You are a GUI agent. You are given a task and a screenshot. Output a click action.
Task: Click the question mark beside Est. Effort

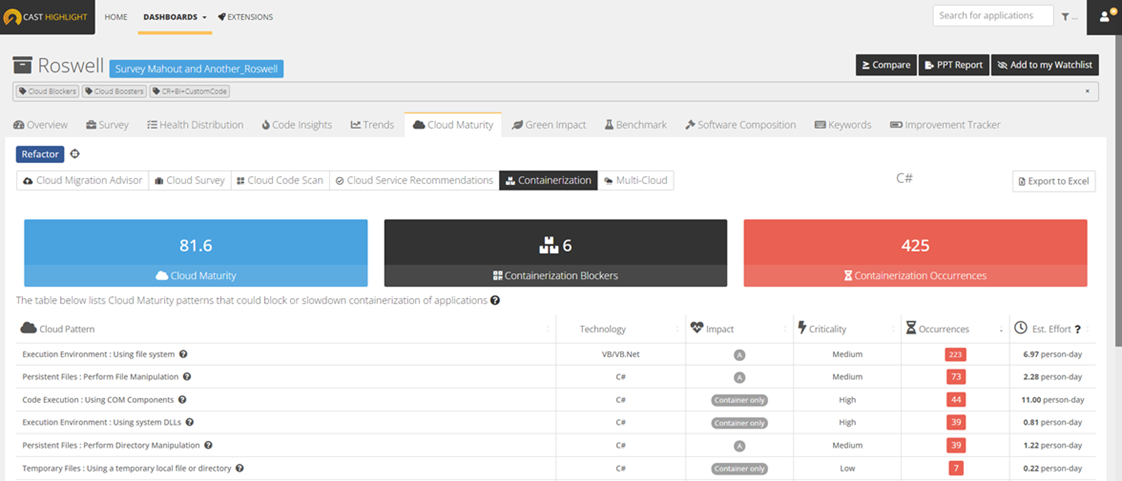pyautogui.click(x=1077, y=329)
